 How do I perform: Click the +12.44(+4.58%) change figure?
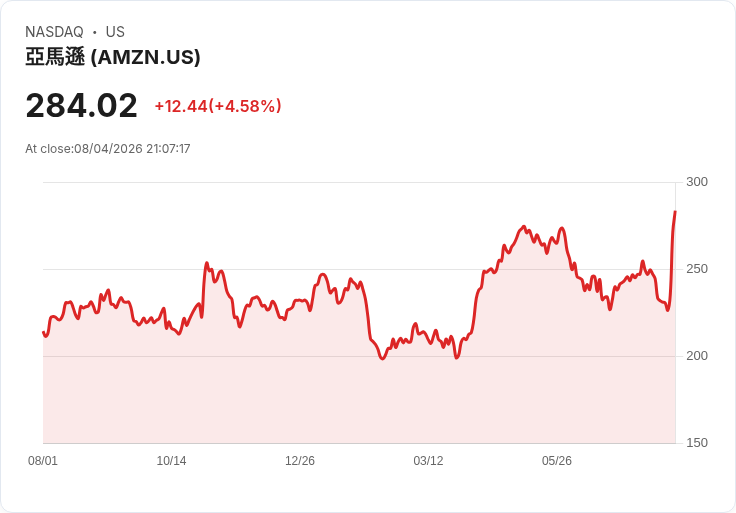coord(218,106)
